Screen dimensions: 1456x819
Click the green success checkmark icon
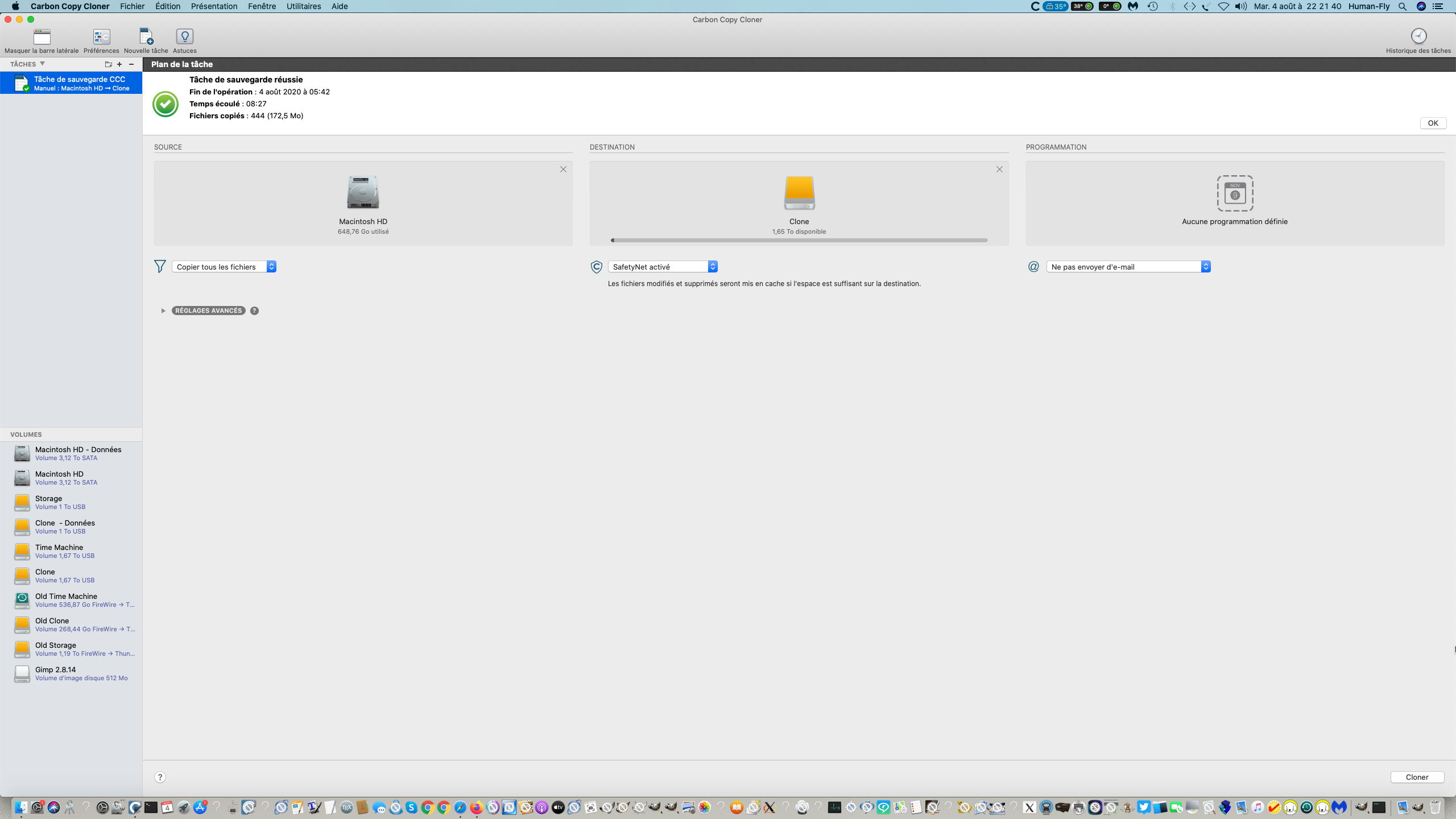click(x=166, y=104)
